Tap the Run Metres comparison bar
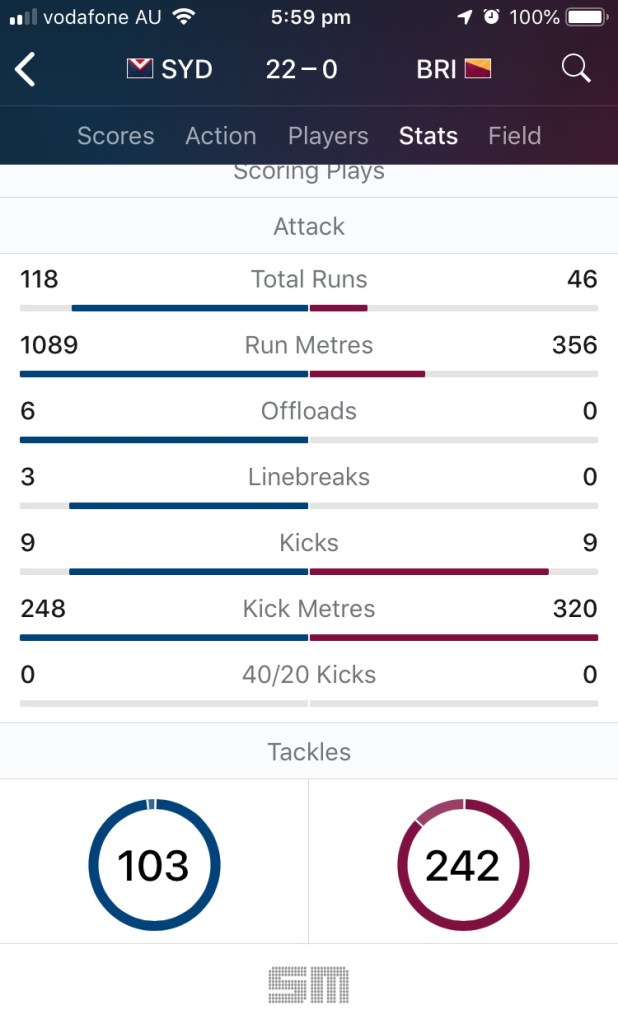The height and width of the screenshot is (1024, 618). [309, 374]
